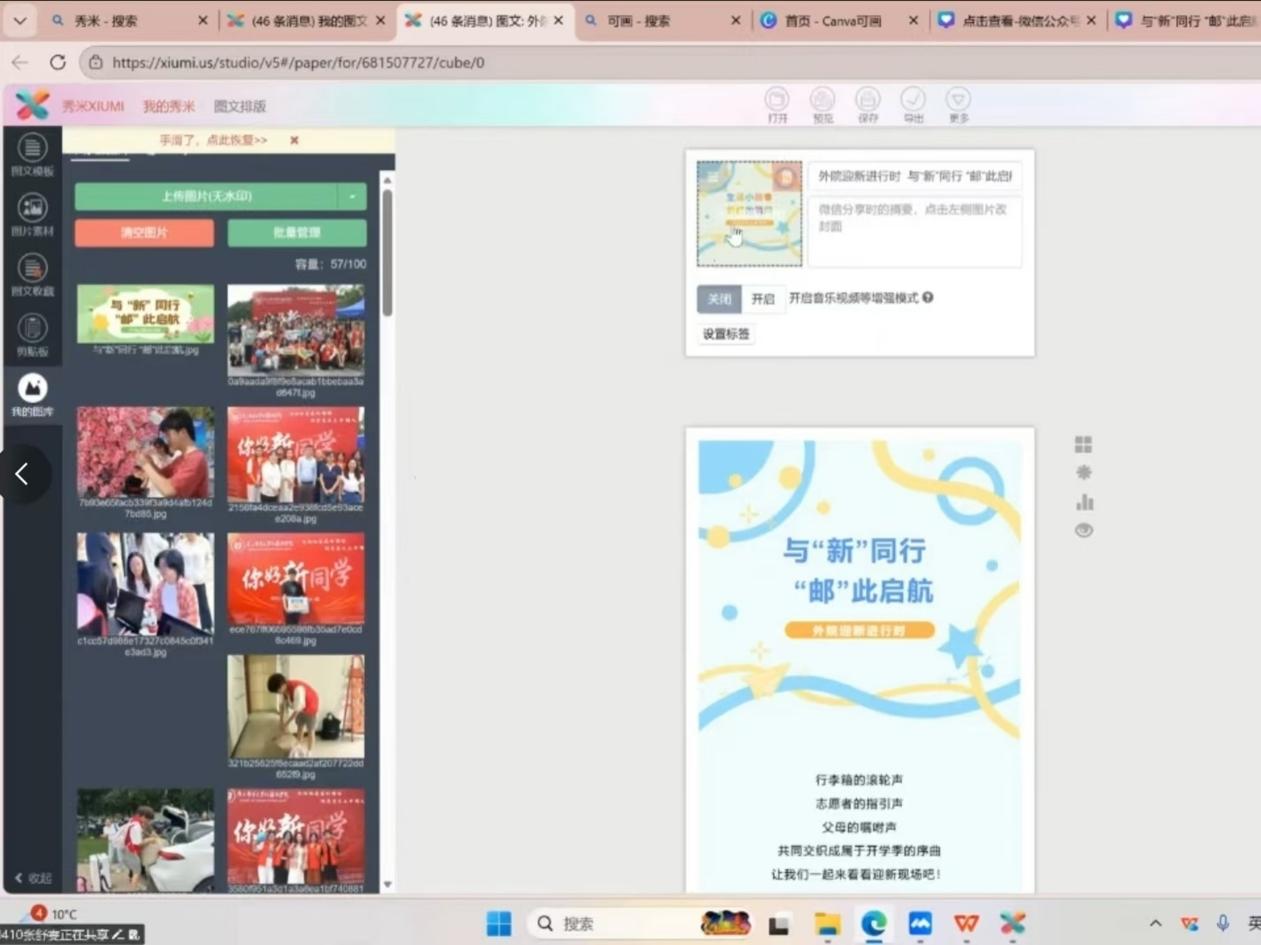
Task: Click the red 清空图片 button
Action: pyautogui.click(x=144, y=233)
